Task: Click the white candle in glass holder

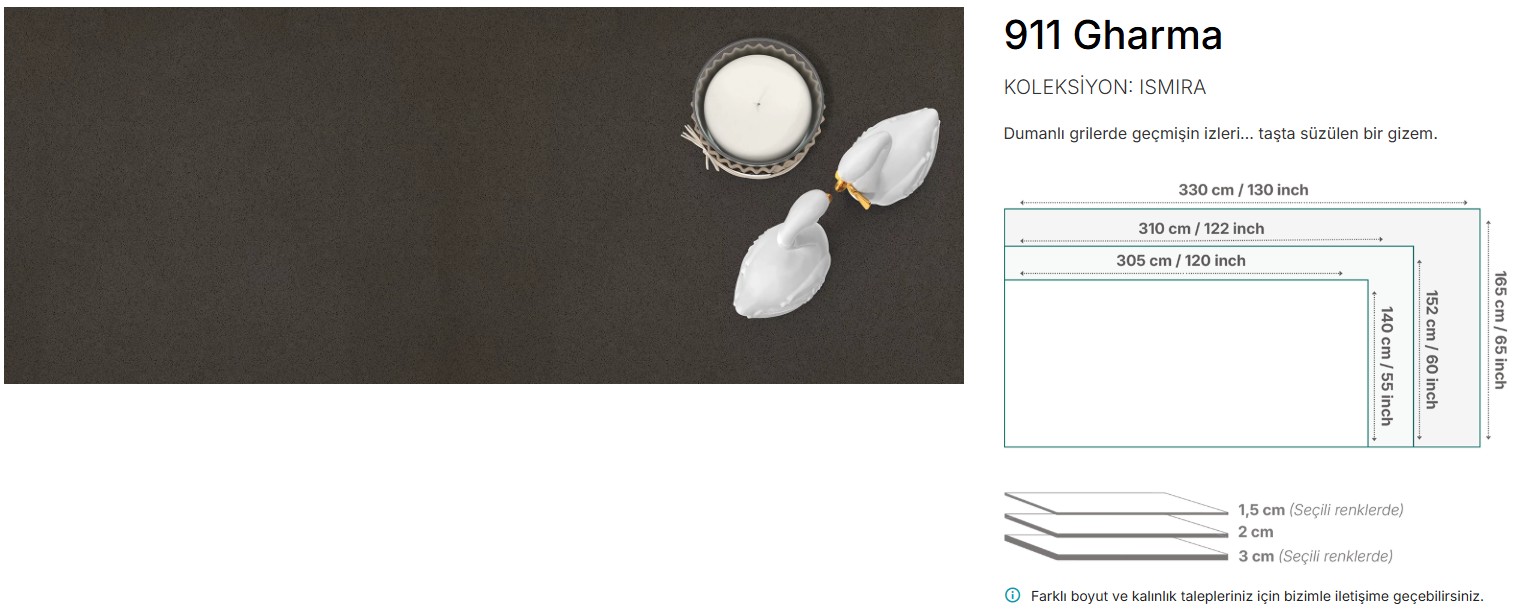Action: (x=757, y=104)
